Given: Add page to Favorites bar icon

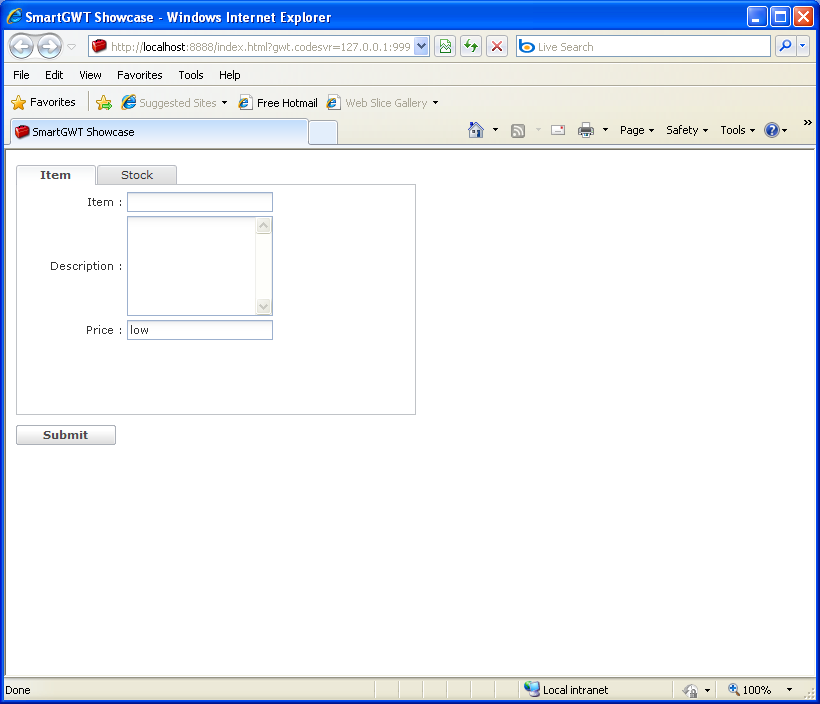Looking at the screenshot, I should (104, 103).
